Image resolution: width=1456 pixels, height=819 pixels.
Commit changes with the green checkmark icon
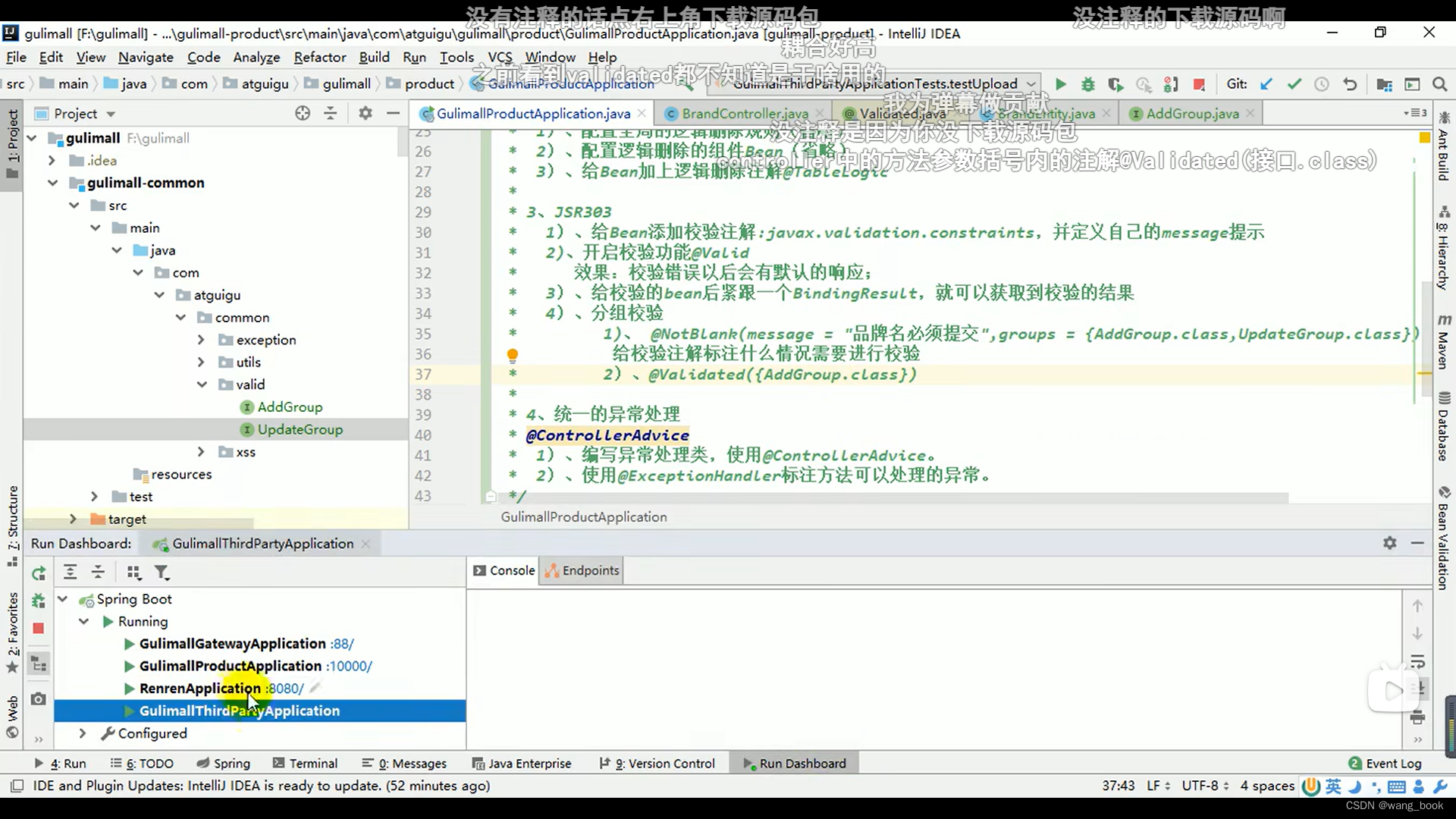click(x=1294, y=84)
